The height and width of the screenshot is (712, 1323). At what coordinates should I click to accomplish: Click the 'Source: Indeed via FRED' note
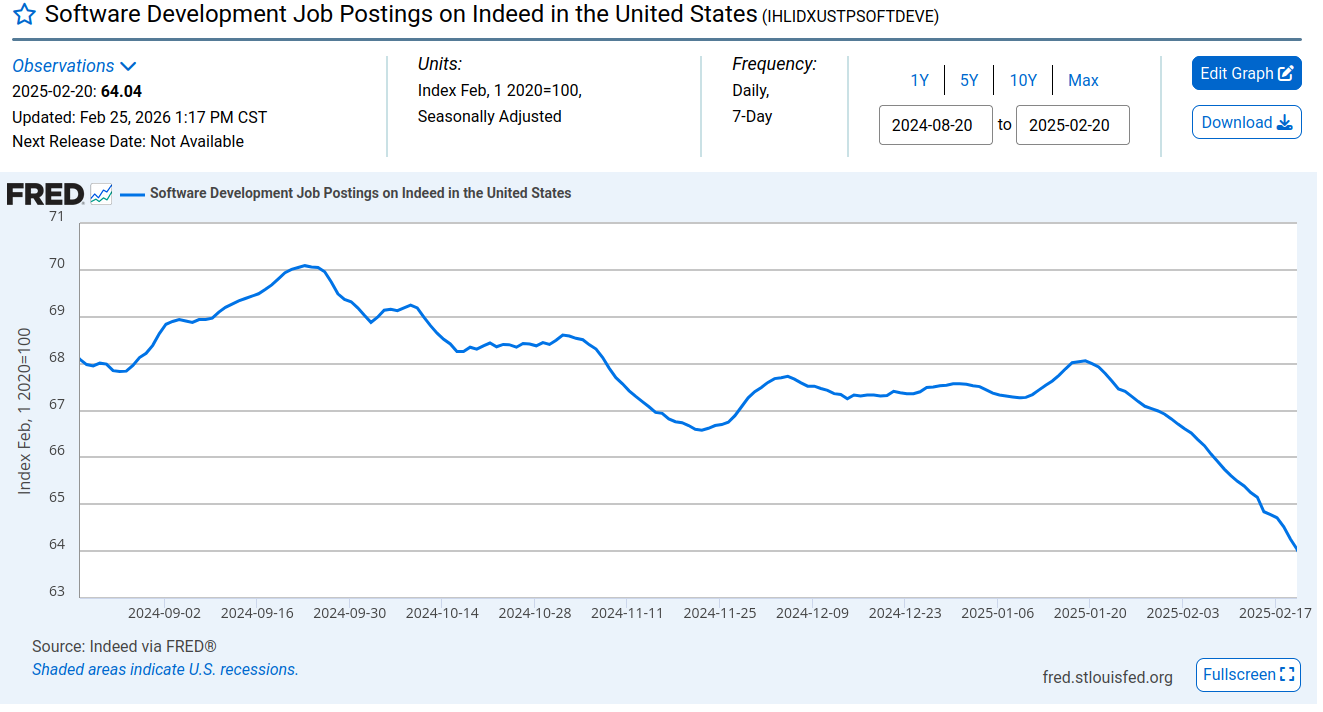[124, 647]
